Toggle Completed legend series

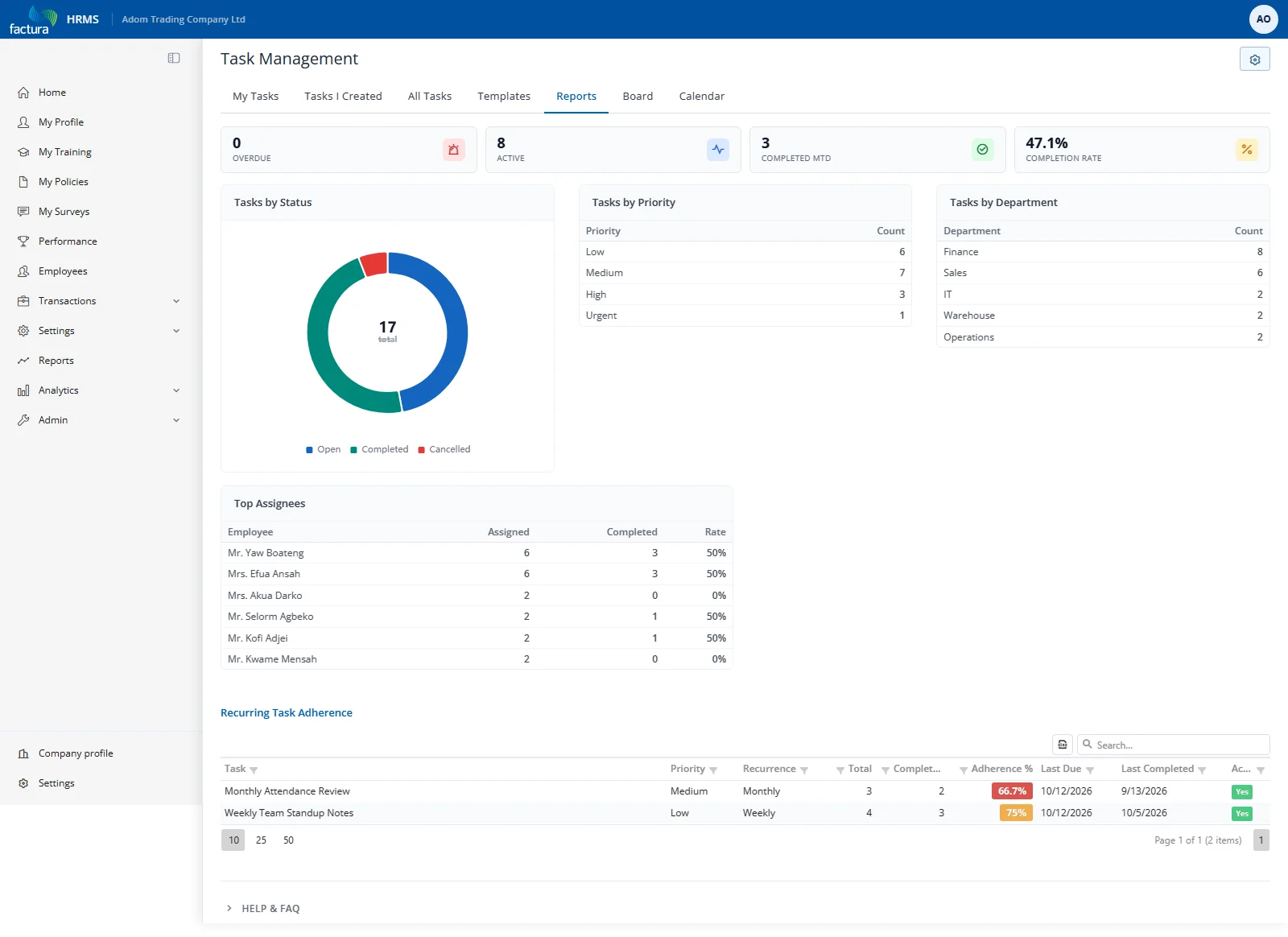(379, 449)
